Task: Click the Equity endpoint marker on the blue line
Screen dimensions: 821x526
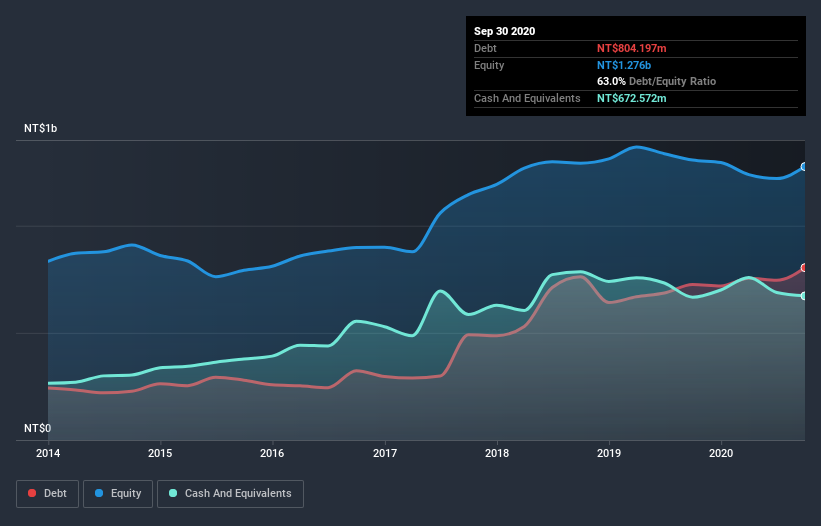Action: tap(804, 167)
